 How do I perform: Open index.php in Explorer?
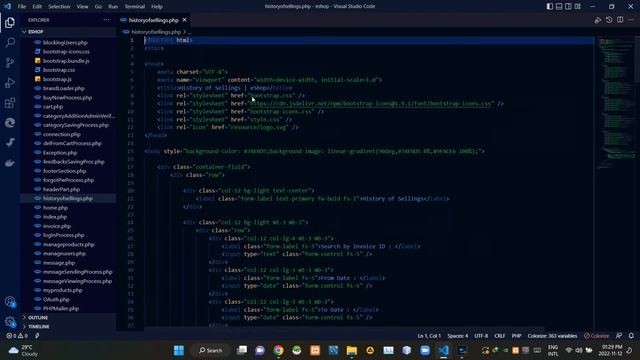point(55,217)
